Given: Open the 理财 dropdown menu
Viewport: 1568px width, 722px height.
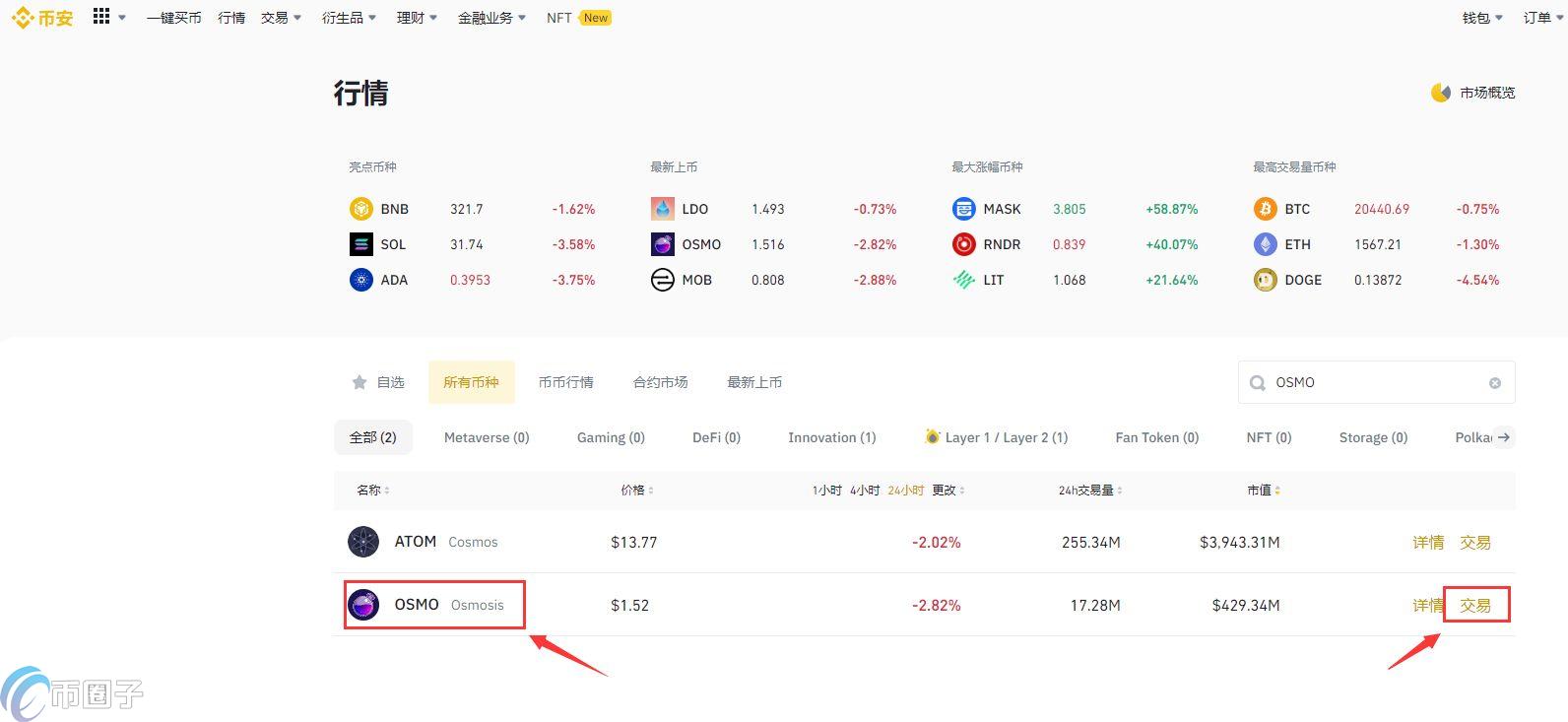Looking at the screenshot, I should (417, 18).
